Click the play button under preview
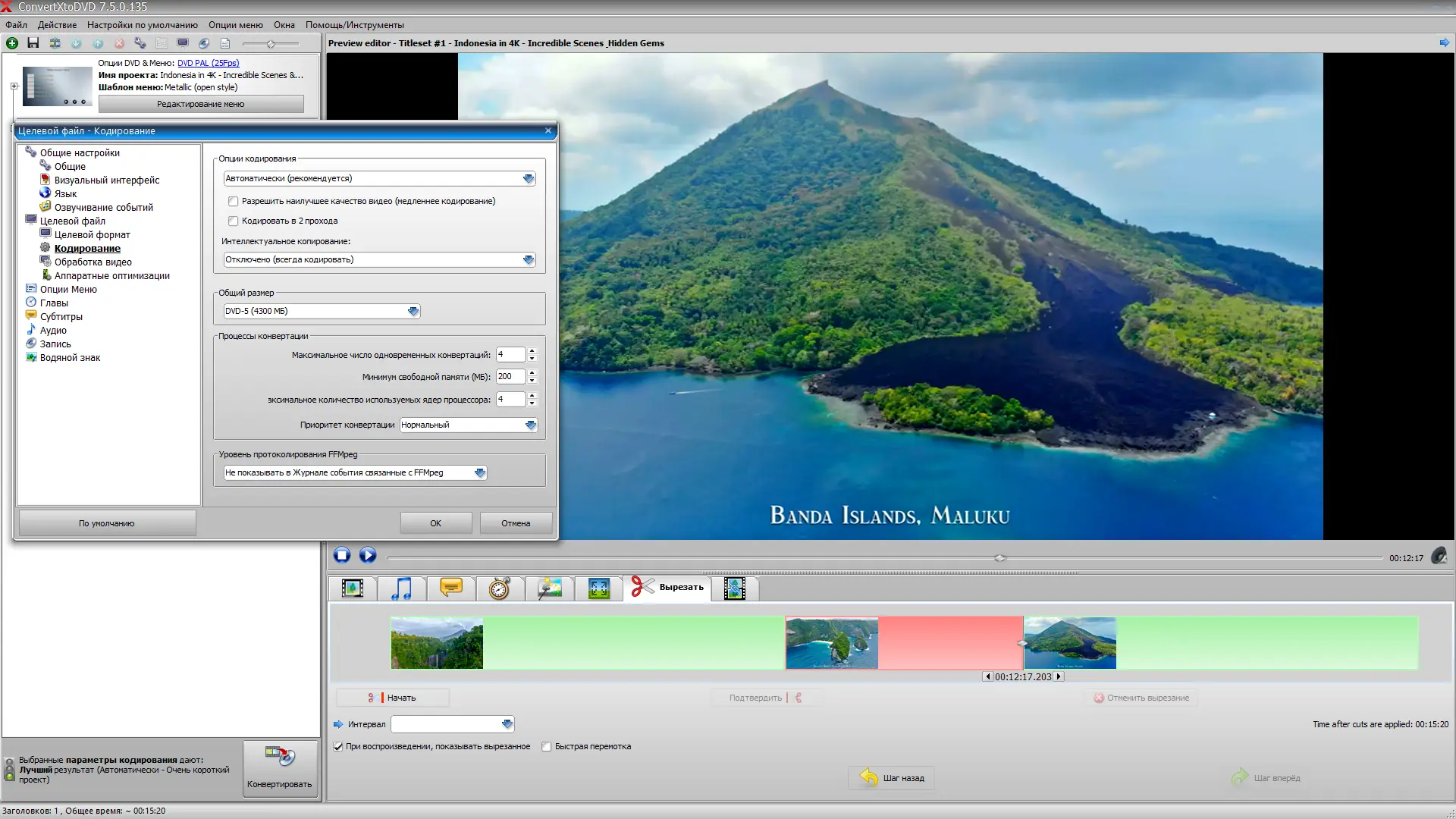 (x=368, y=555)
